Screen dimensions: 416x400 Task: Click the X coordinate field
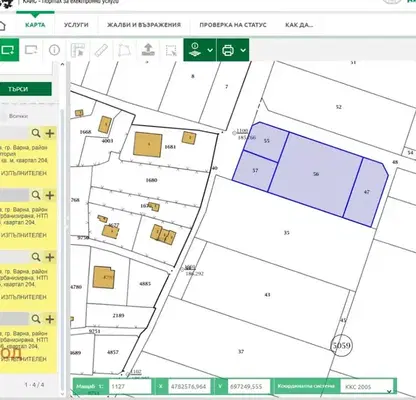click(189, 387)
